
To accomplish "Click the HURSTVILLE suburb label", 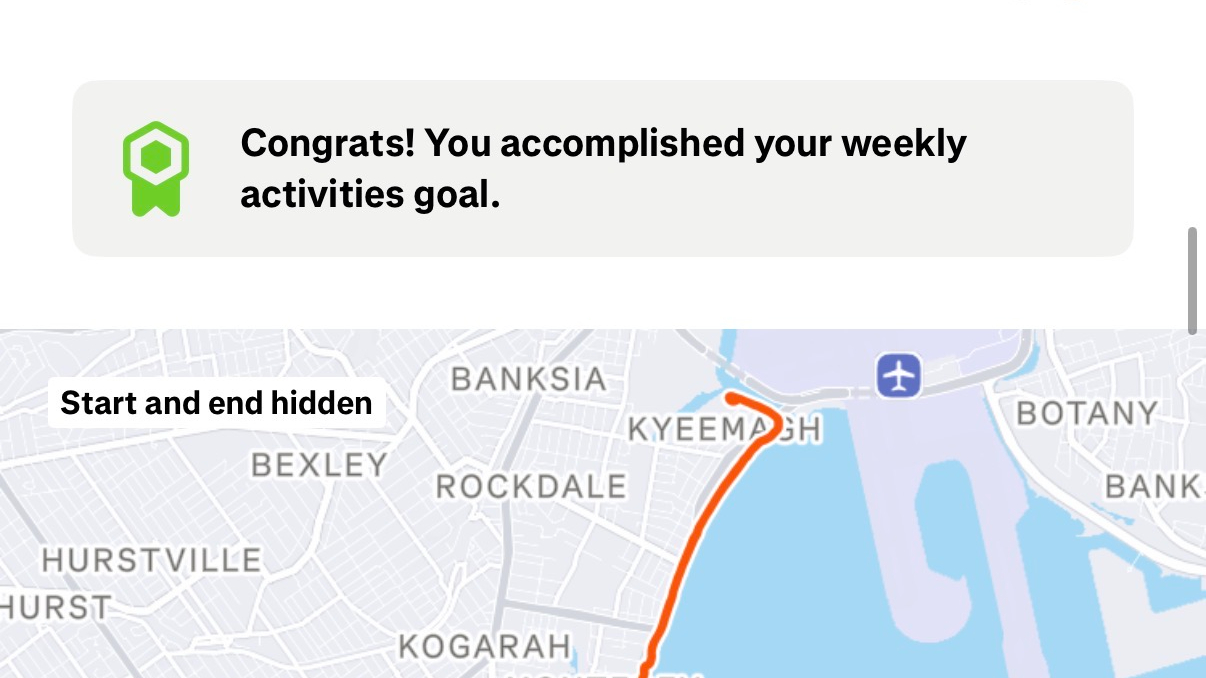I will 151,560.
